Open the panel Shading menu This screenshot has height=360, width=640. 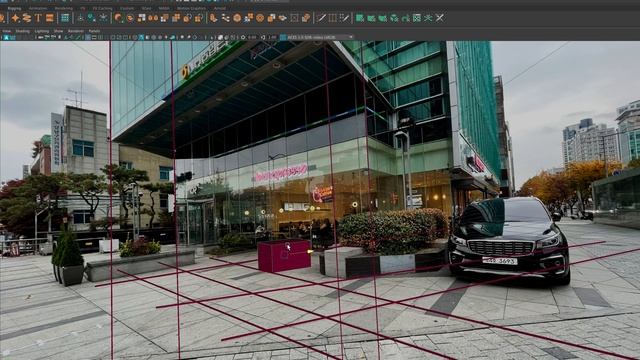(22, 31)
